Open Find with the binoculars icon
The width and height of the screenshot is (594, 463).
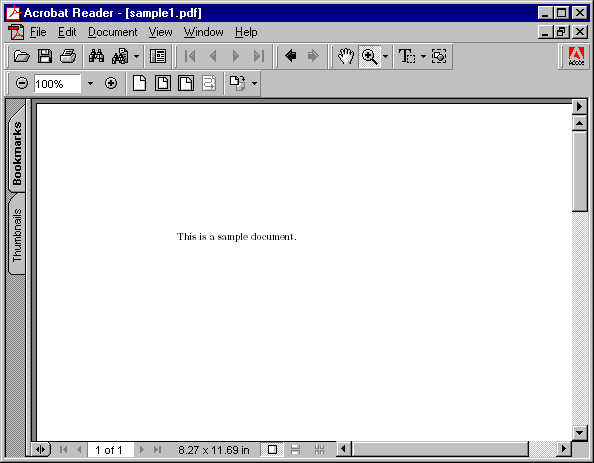point(96,56)
